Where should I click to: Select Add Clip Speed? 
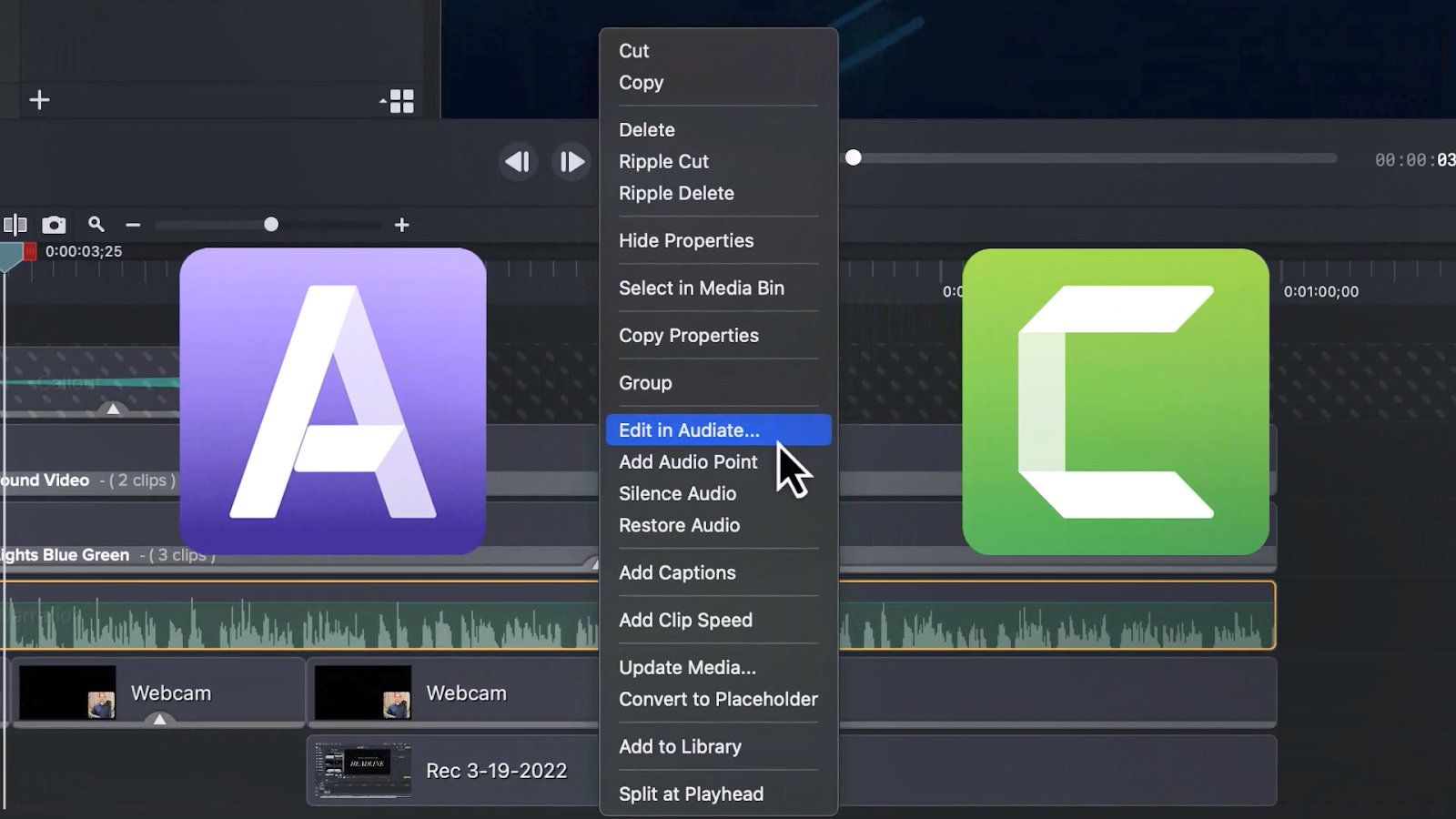pyautogui.click(x=685, y=621)
